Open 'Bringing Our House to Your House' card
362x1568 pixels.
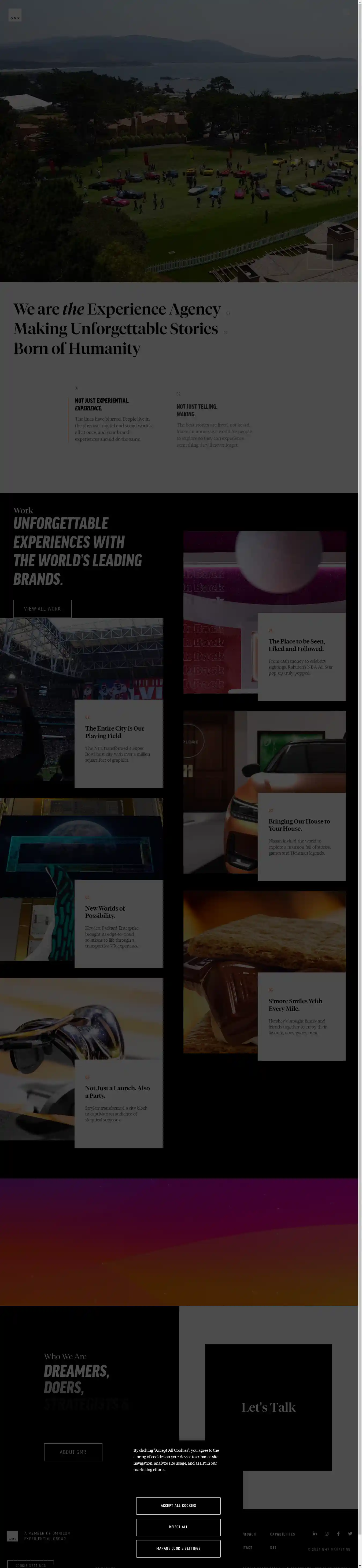[x=302, y=837]
